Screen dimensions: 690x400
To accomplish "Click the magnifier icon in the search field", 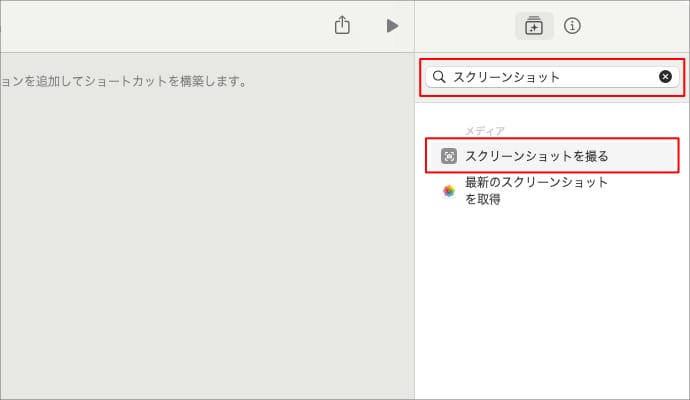I will (x=439, y=77).
